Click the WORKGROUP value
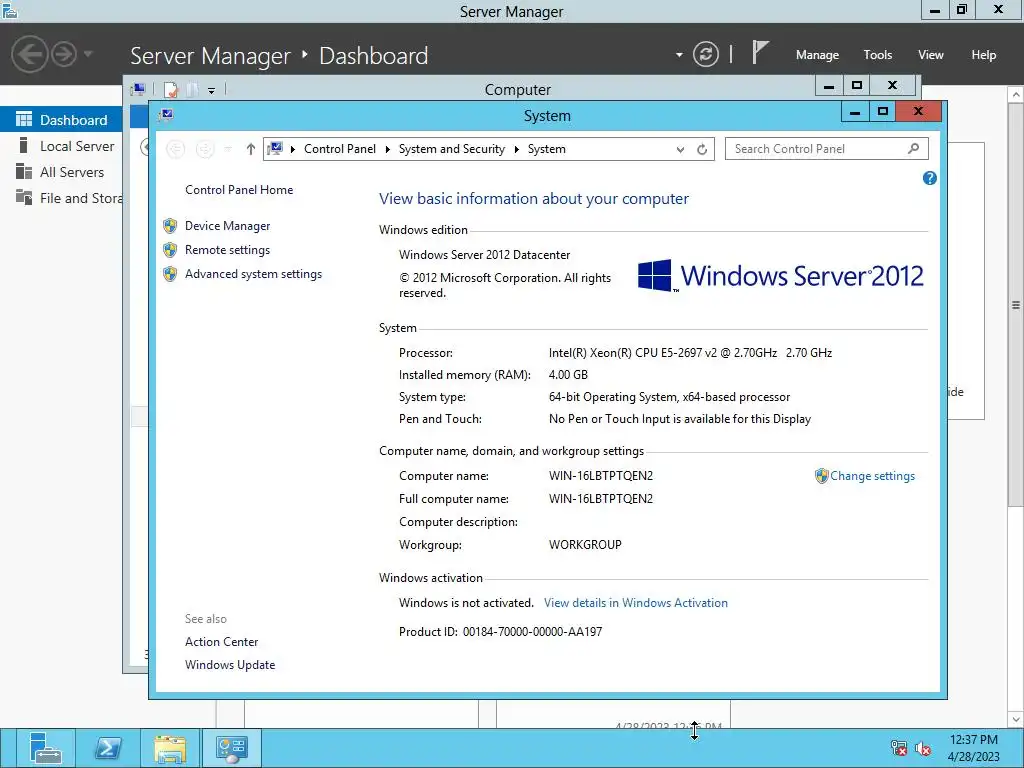Image resolution: width=1024 pixels, height=768 pixels. click(x=585, y=545)
